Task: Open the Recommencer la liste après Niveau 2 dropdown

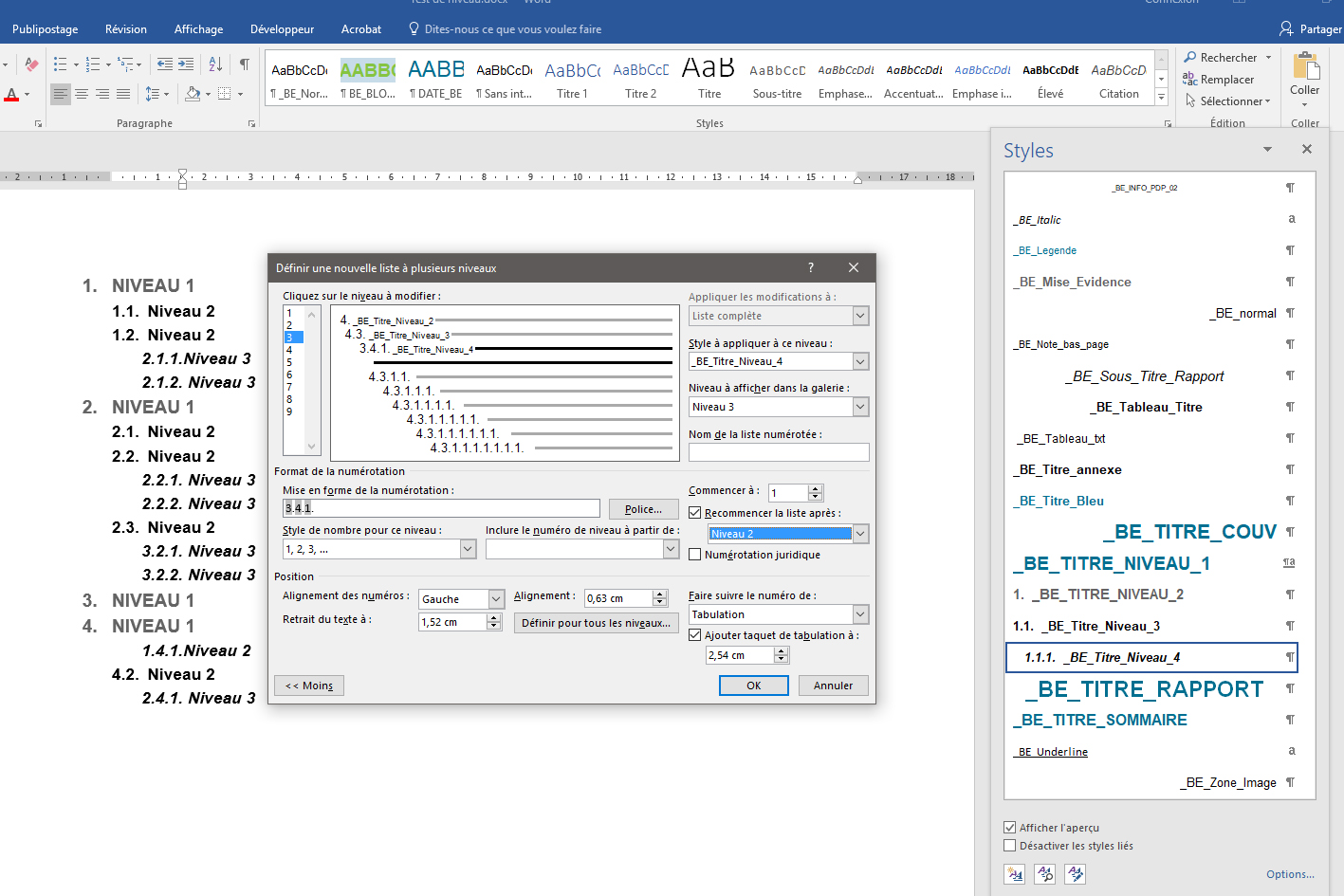Action: [860, 534]
